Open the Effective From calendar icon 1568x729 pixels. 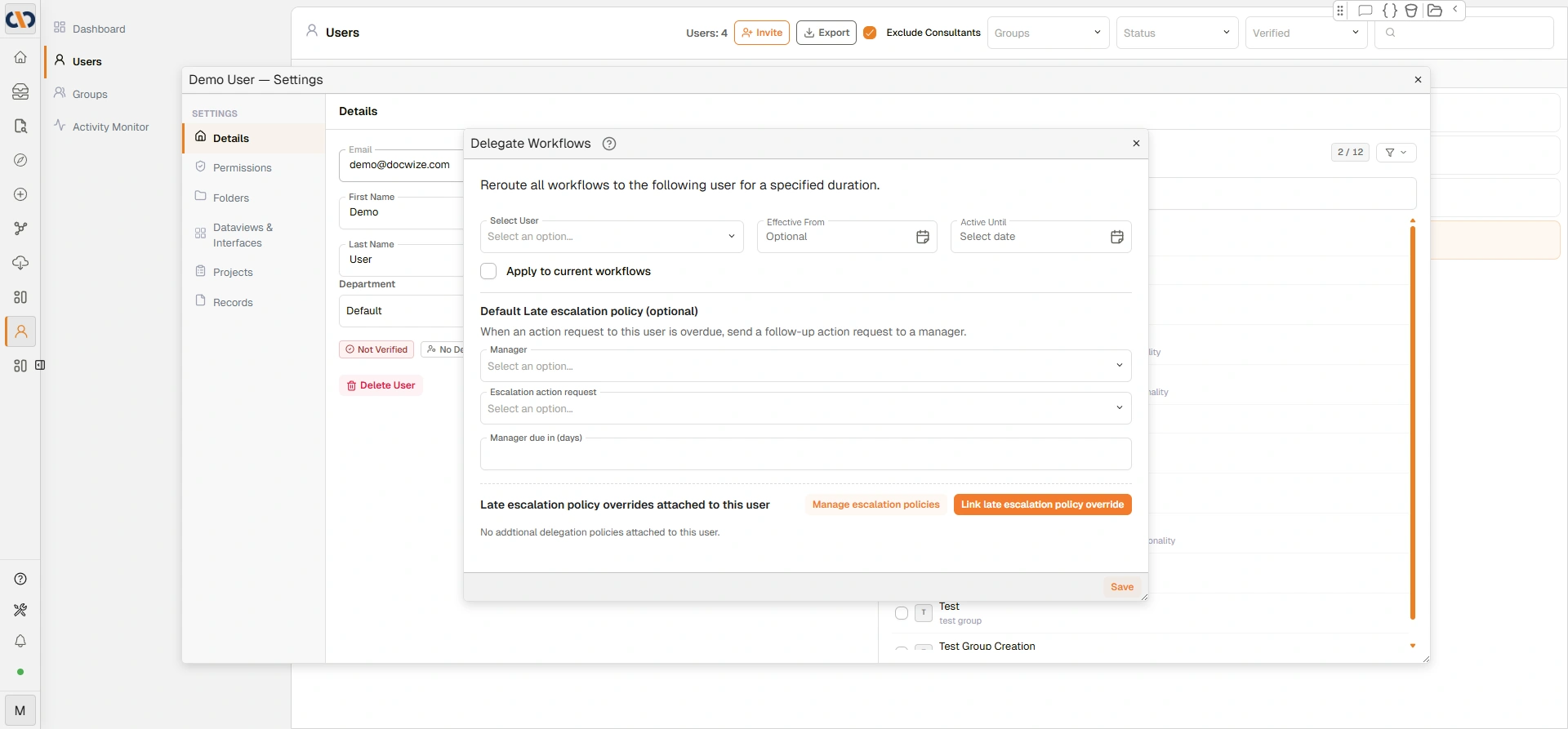point(923,237)
